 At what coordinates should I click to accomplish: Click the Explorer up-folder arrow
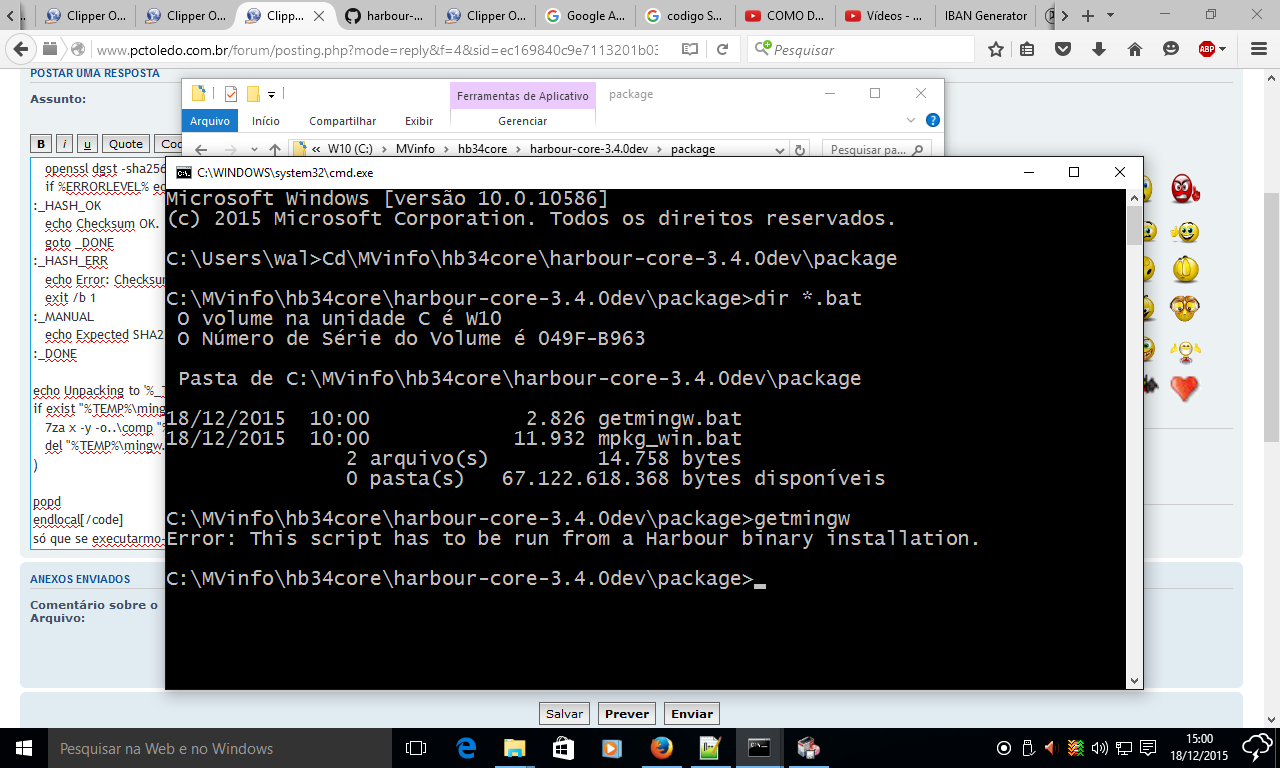tap(276, 150)
